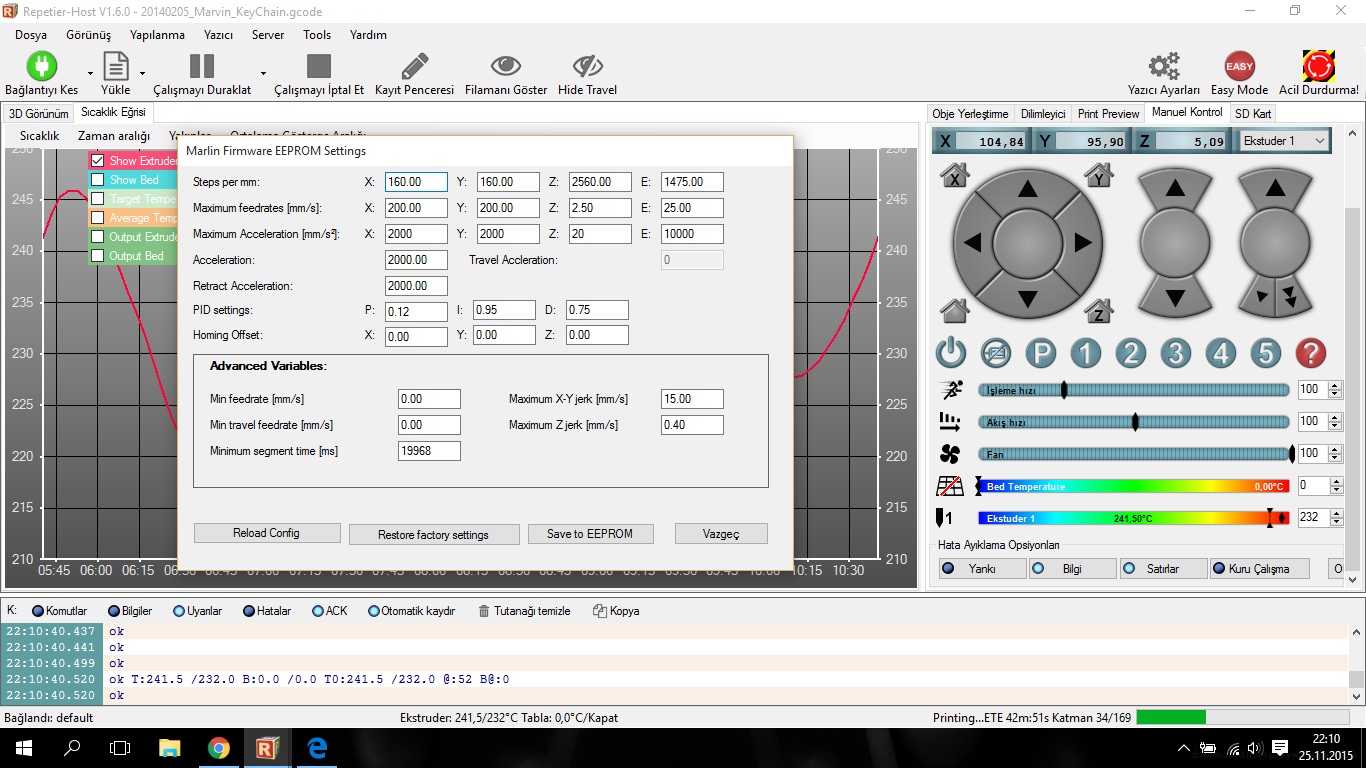Click the Tutanağı temizle trash icon

(484, 611)
